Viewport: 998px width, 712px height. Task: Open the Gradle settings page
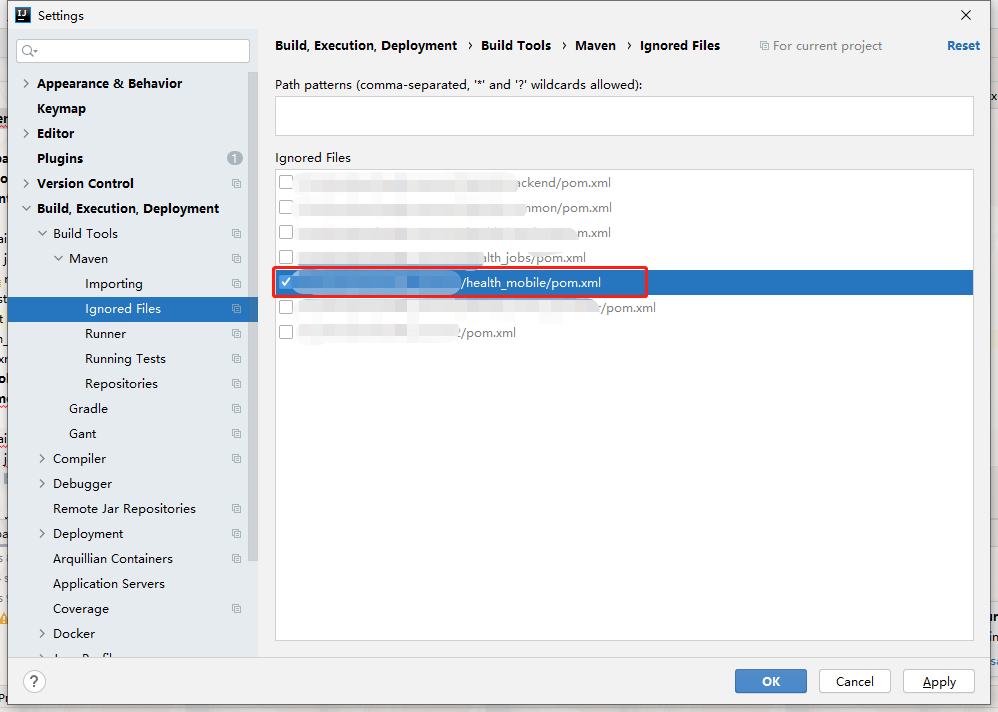coord(88,408)
